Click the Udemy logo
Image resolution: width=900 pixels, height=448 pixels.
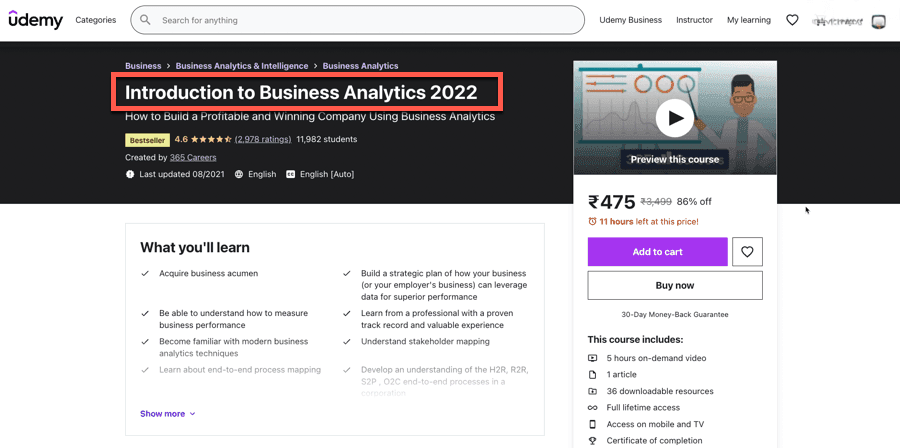[36, 20]
